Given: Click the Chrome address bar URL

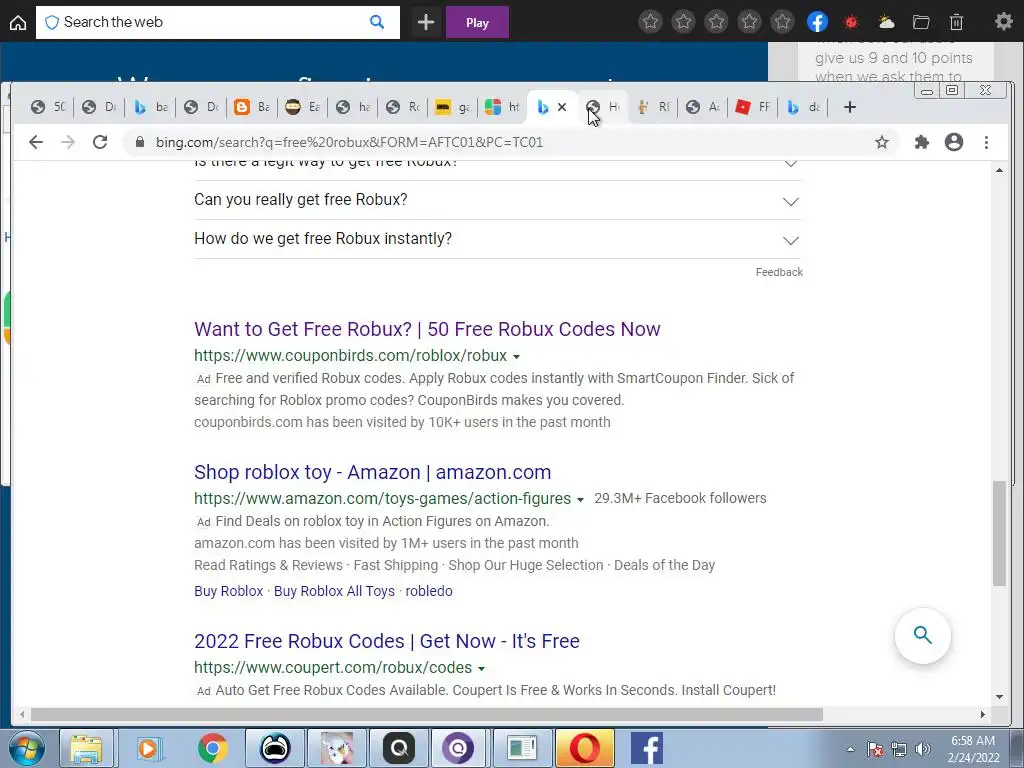Looking at the screenshot, I should tap(349, 142).
